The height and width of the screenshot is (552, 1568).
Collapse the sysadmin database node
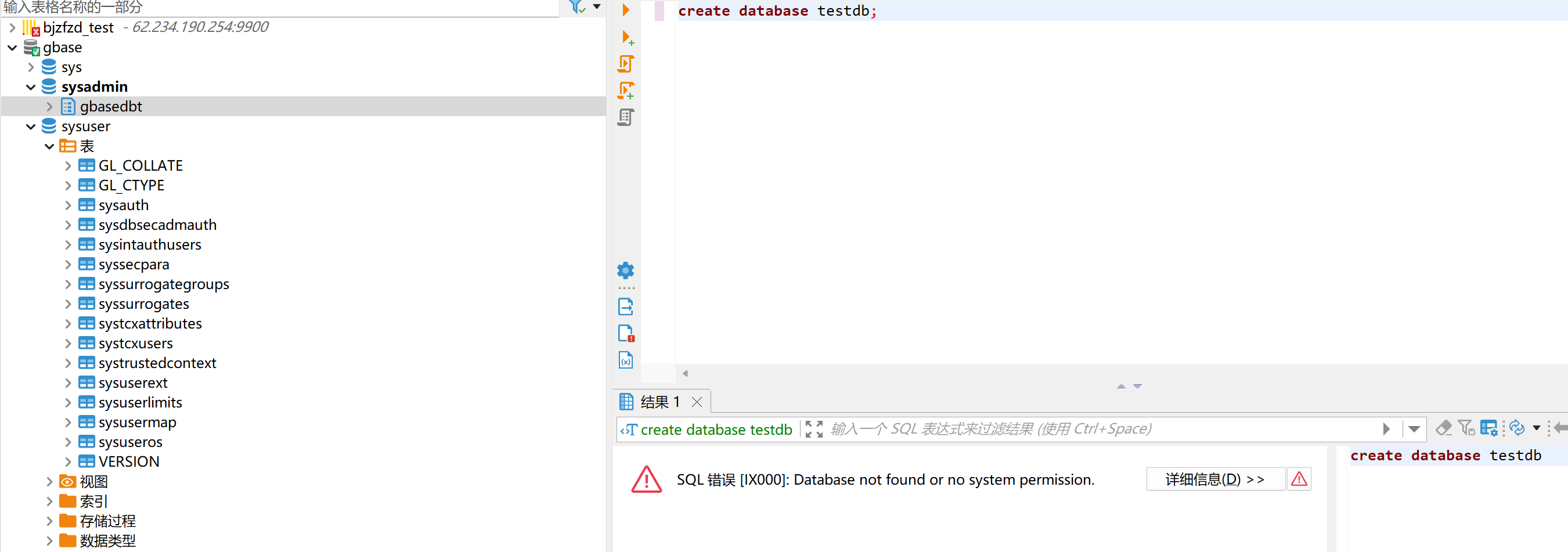pos(31,87)
